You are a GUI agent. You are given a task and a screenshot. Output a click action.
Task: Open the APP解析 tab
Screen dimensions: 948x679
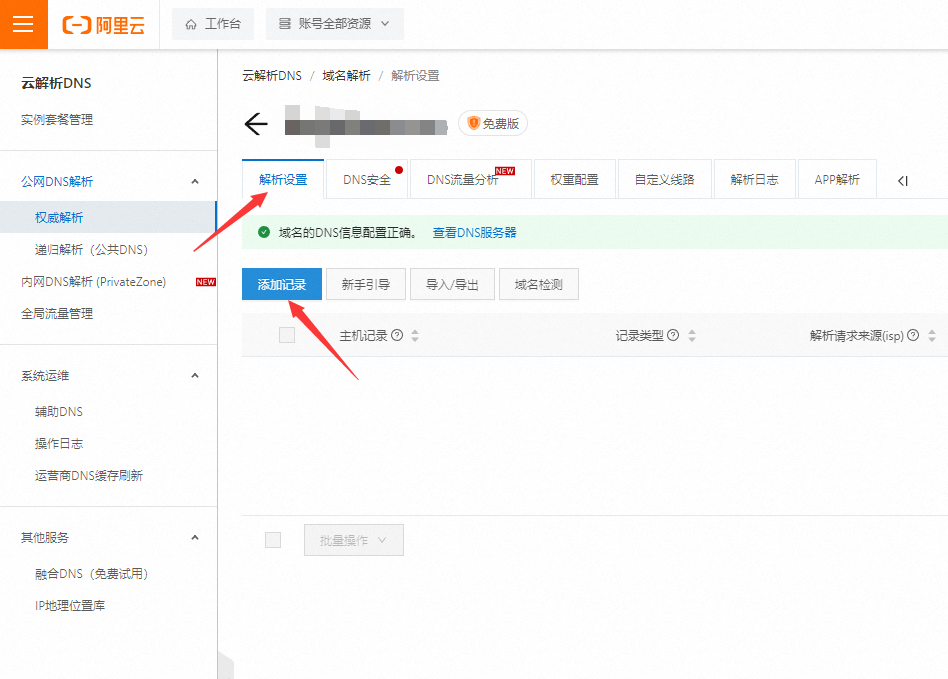coord(837,180)
